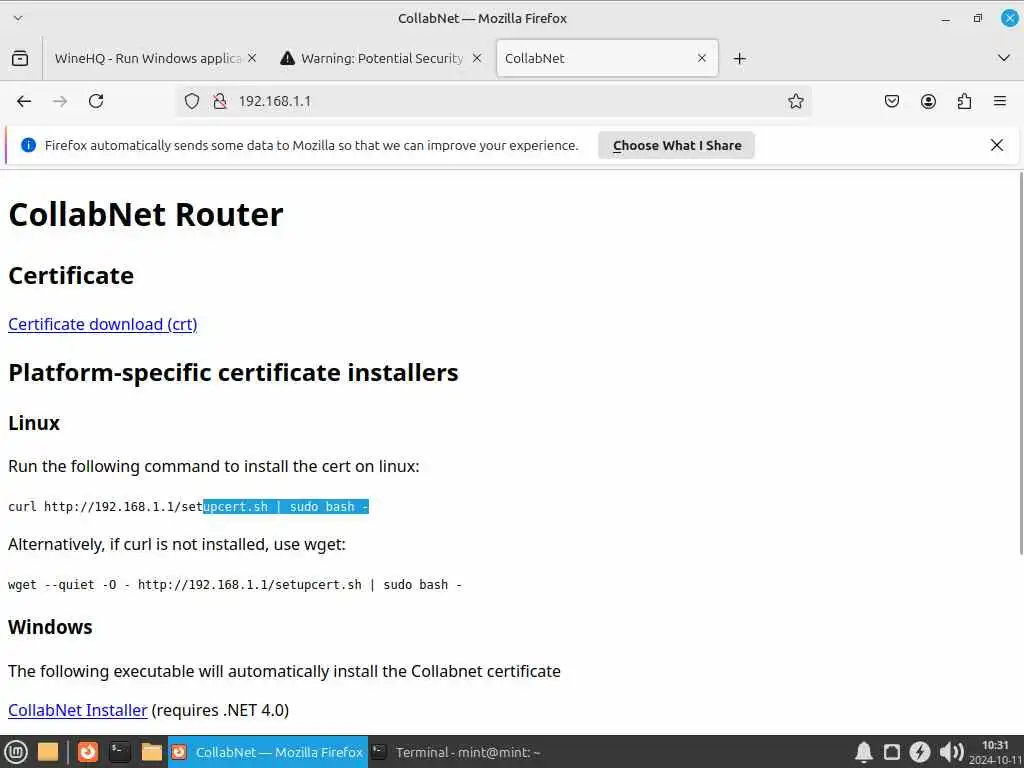The height and width of the screenshot is (768, 1024).
Task: Bookmark this page with the star
Action: tap(795, 101)
